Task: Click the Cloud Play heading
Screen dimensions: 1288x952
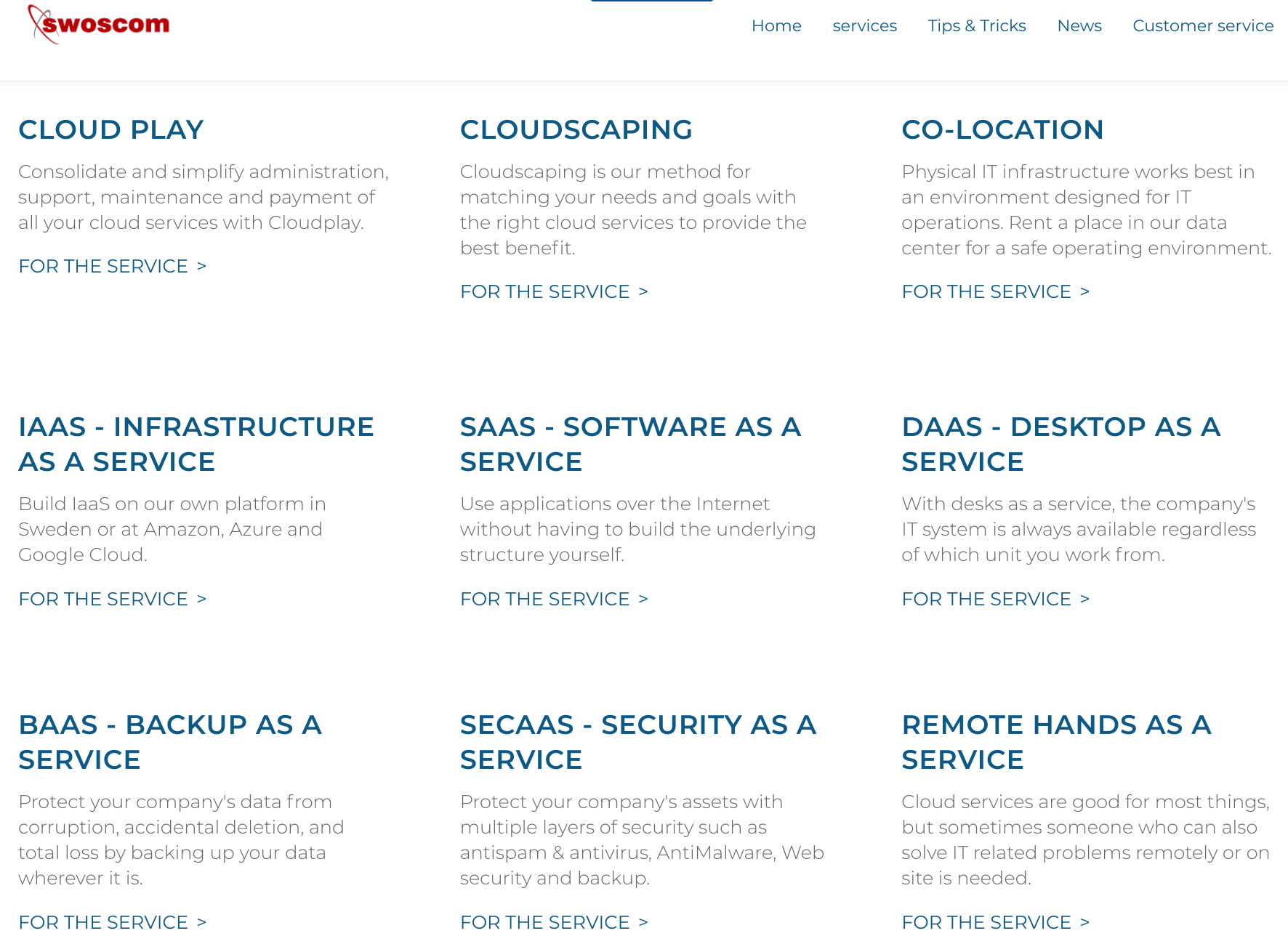Action: (111, 129)
